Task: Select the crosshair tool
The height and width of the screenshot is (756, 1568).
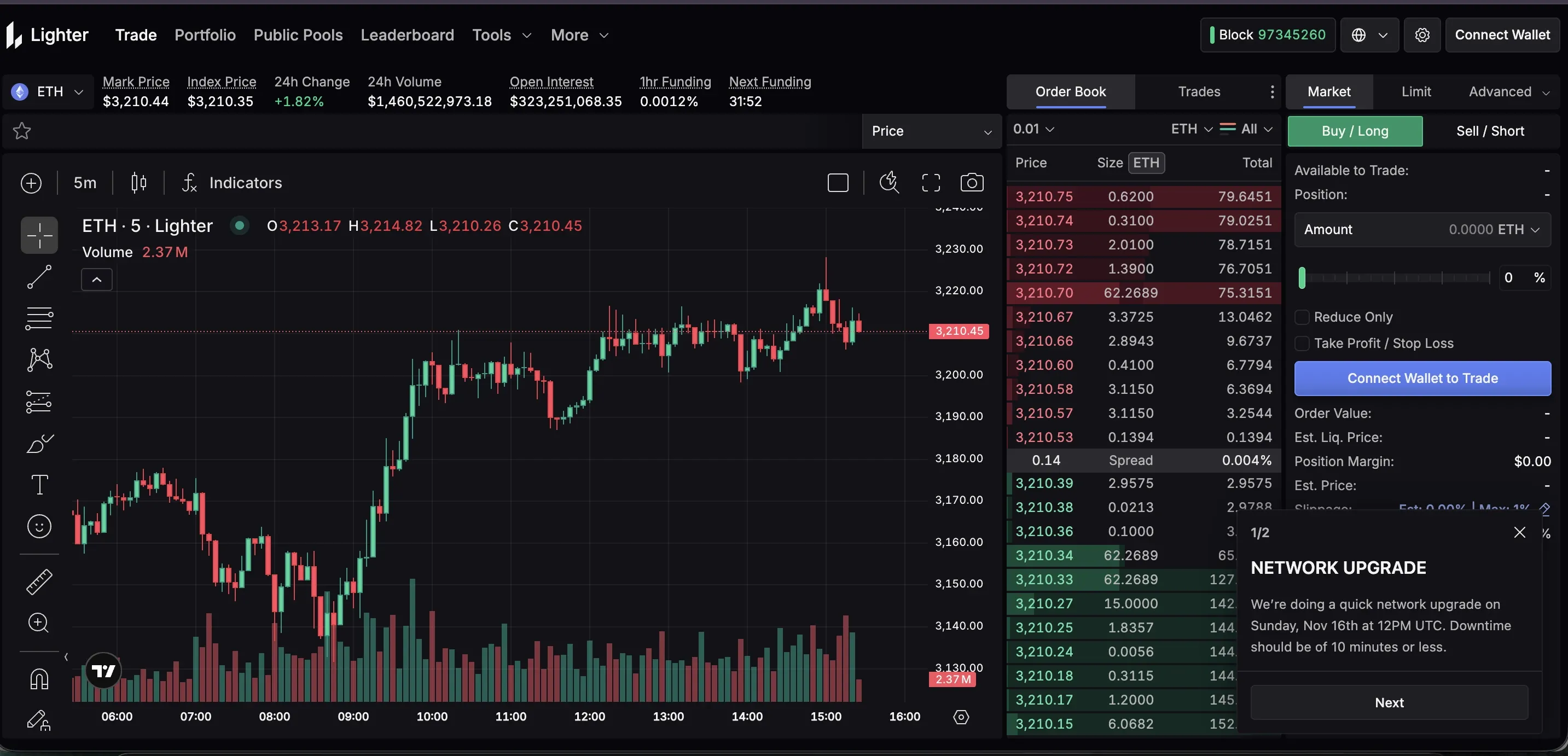Action: pos(38,236)
